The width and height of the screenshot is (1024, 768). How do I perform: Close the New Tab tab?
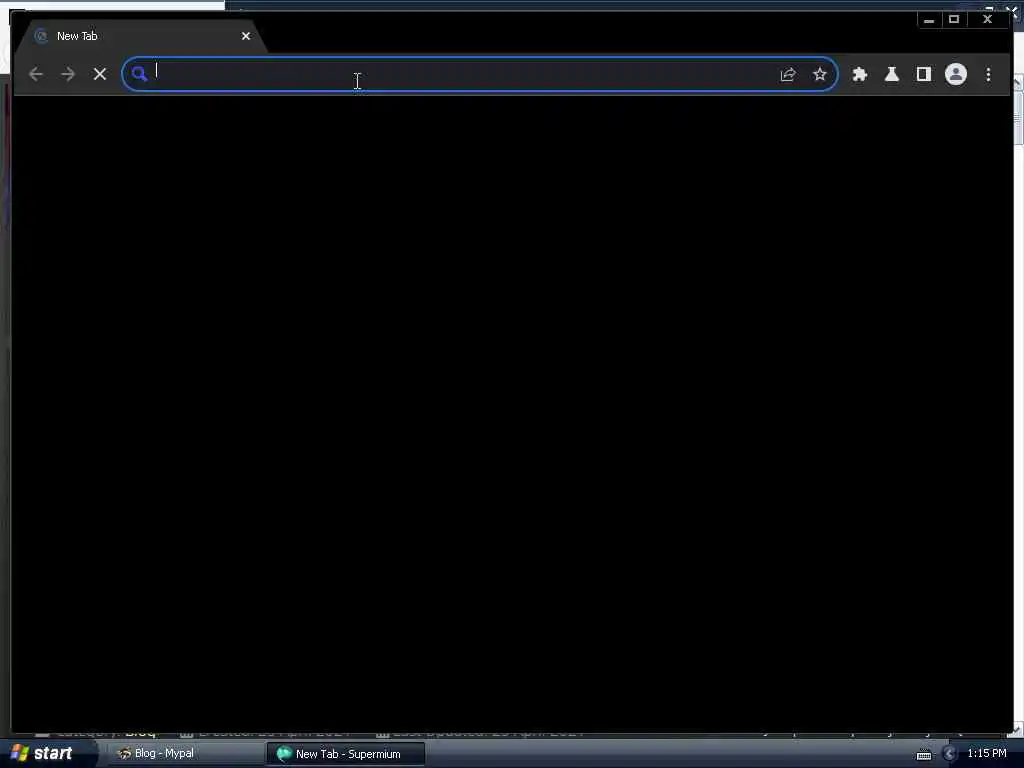(246, 37)
